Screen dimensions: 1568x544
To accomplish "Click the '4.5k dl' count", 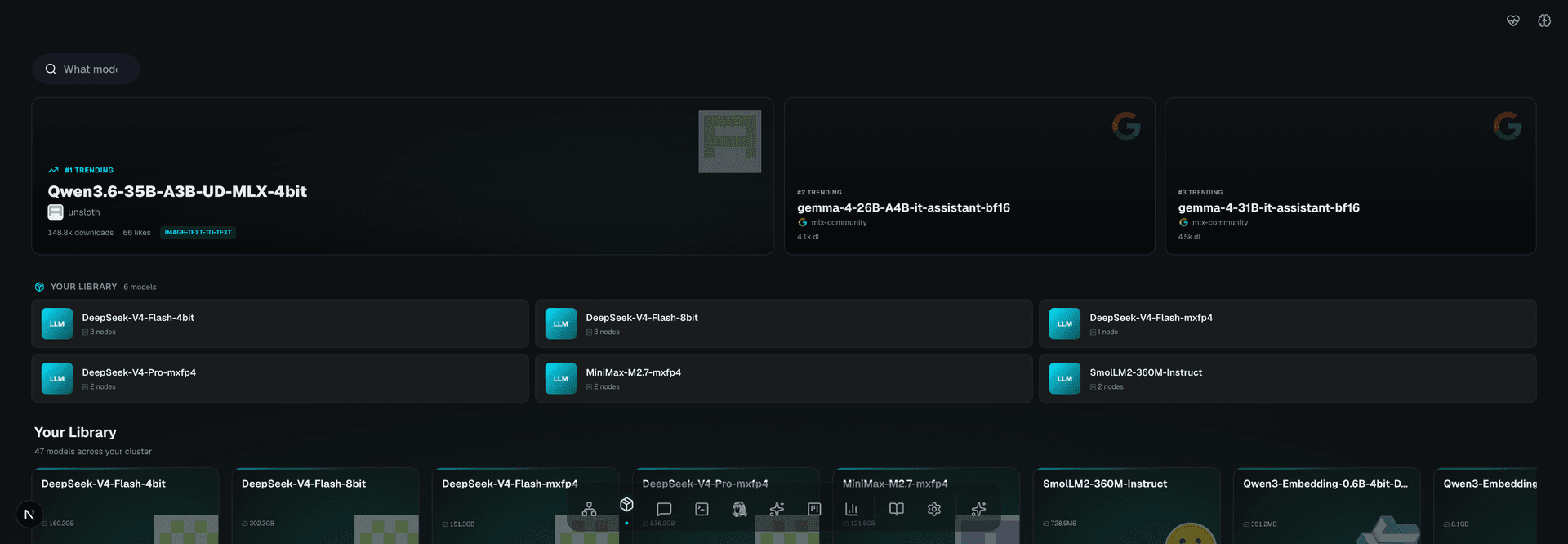I will point(1189,237).
